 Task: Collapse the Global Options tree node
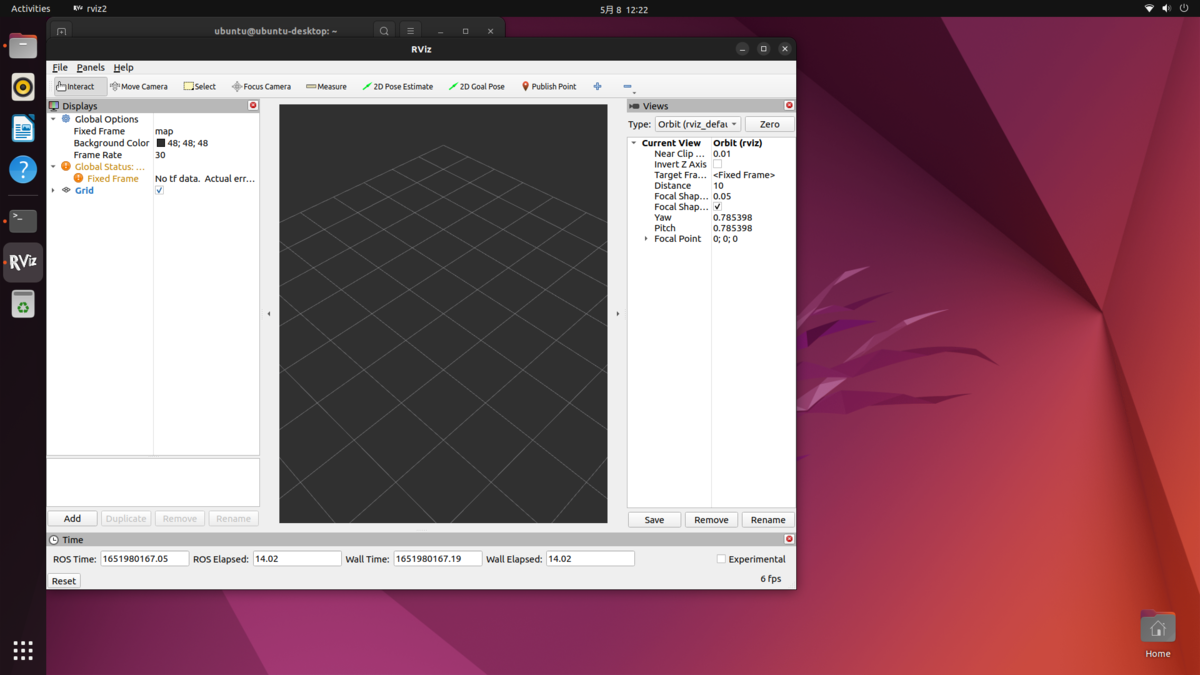pyautogui.click(x=54, y=119)
